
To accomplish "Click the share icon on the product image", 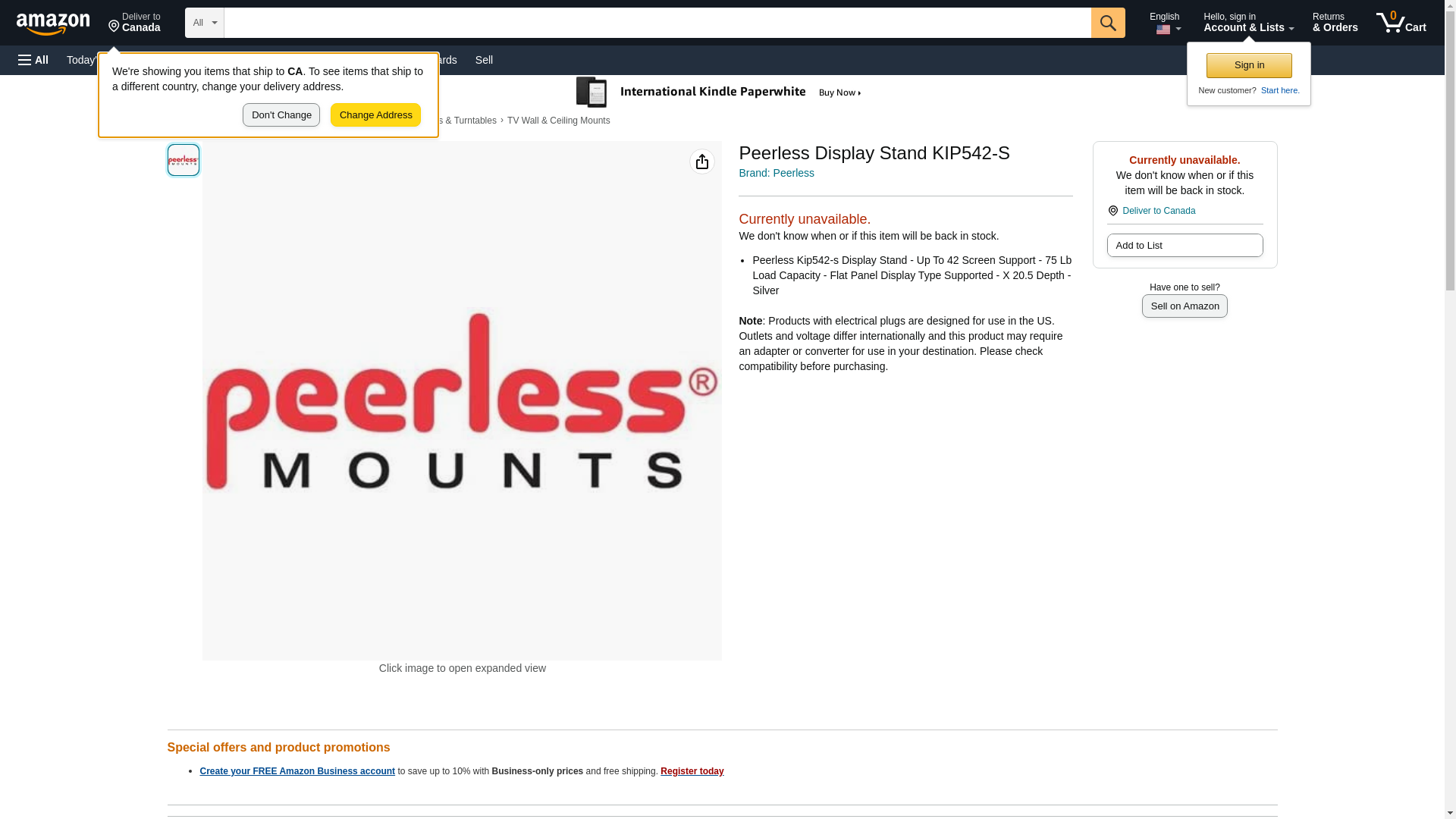I will pyautogui.click(x=702, y=162).
